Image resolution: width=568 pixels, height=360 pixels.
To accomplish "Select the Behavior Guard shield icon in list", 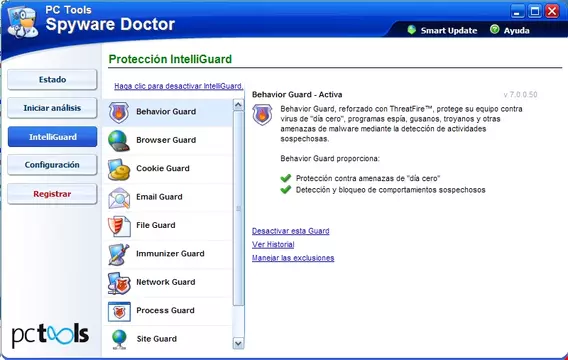I will click(119, 113).
